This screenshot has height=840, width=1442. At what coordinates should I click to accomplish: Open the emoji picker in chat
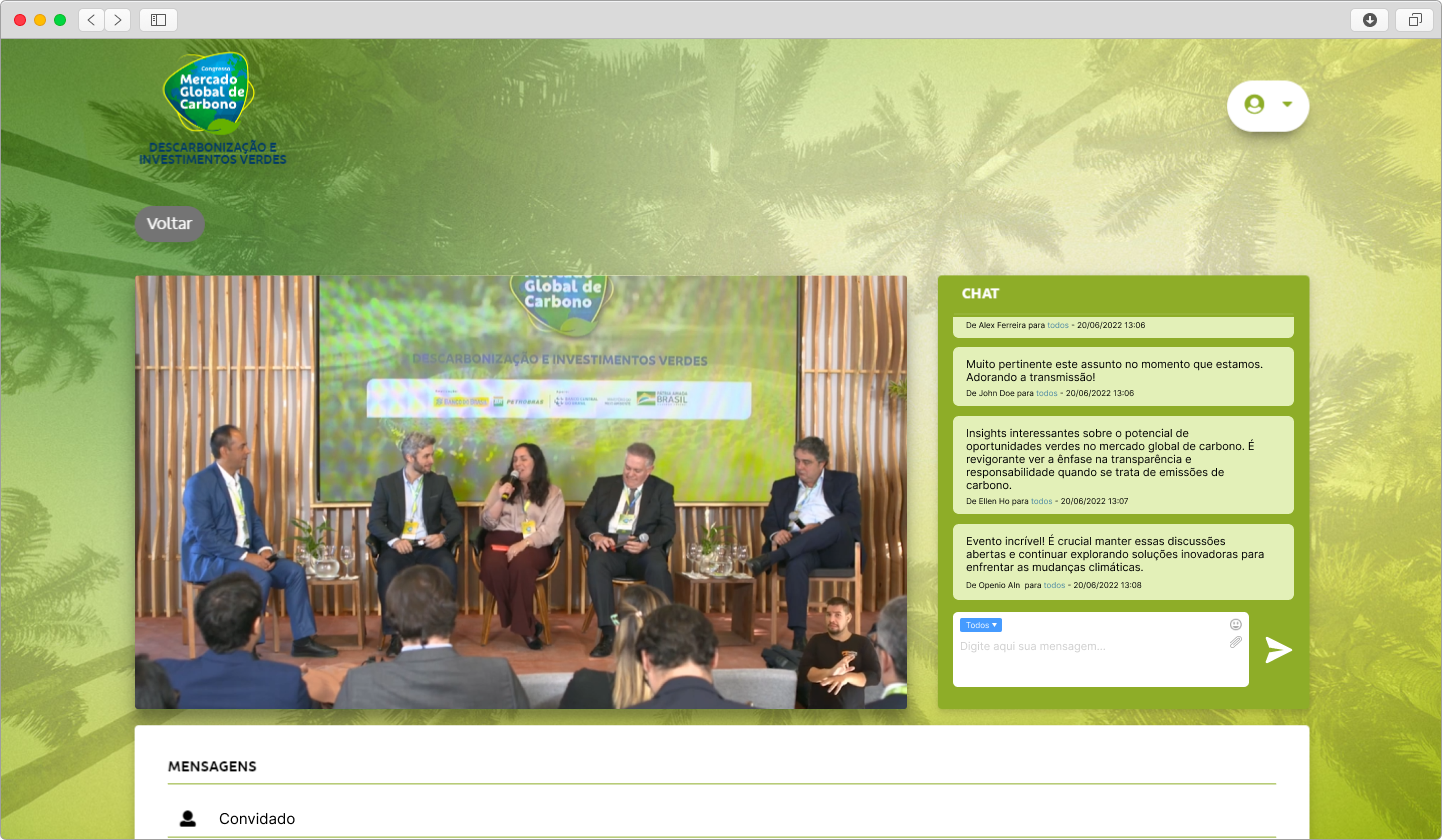coord(1236,624)
